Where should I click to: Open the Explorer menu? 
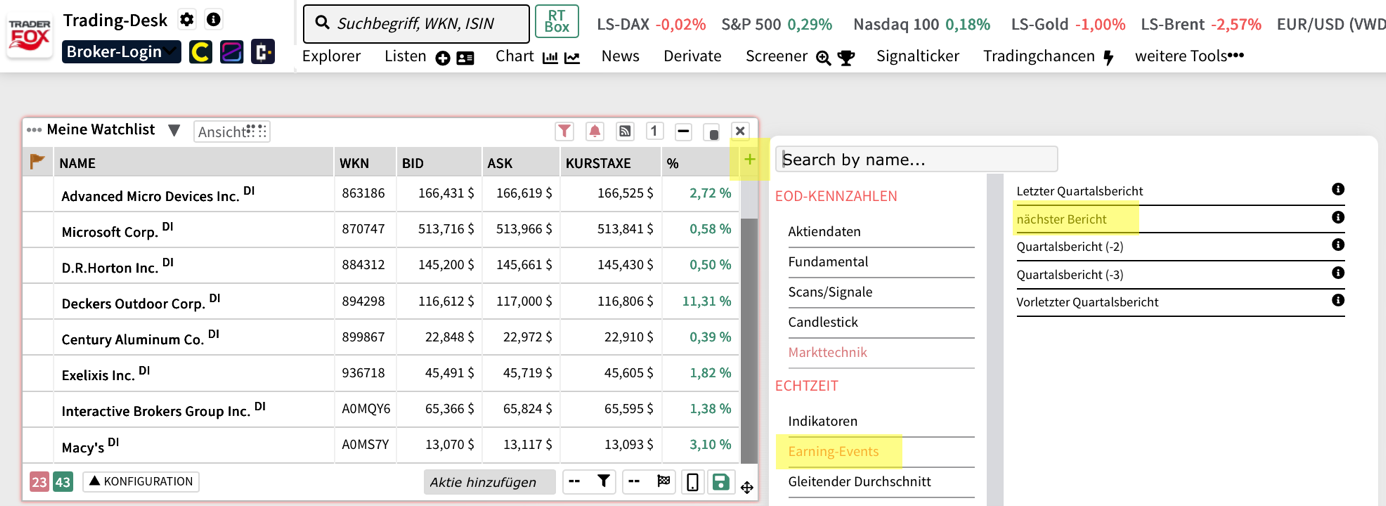pos(331,56)
